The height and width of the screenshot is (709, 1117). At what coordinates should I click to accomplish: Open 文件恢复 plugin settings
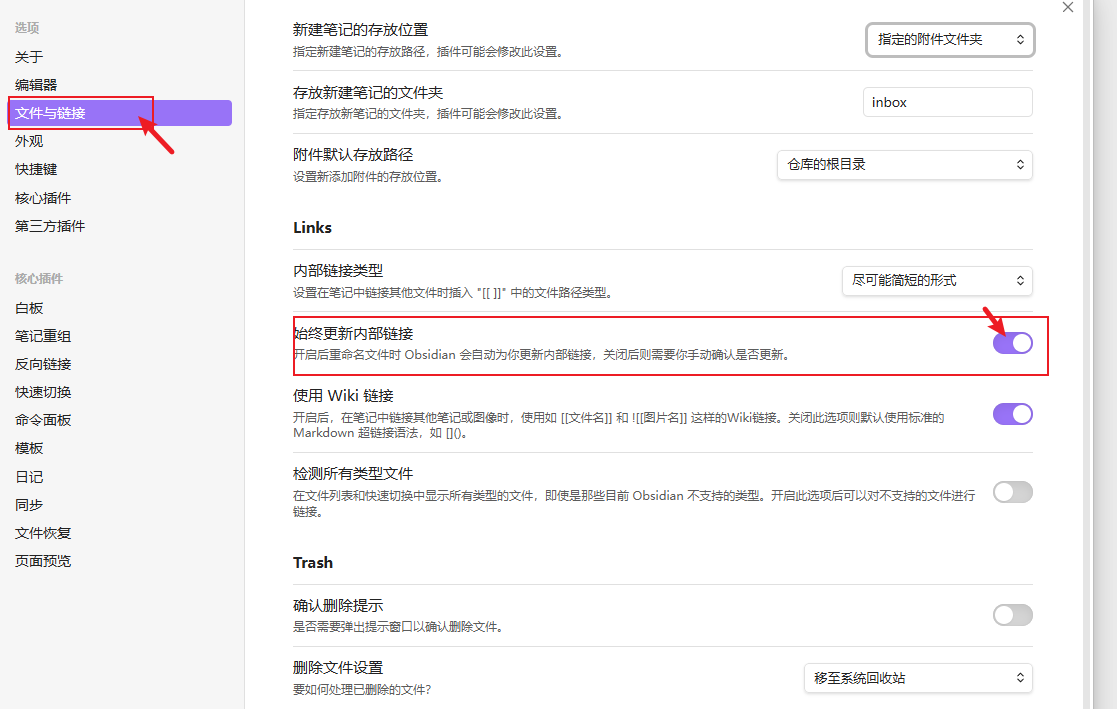[43, 533]
